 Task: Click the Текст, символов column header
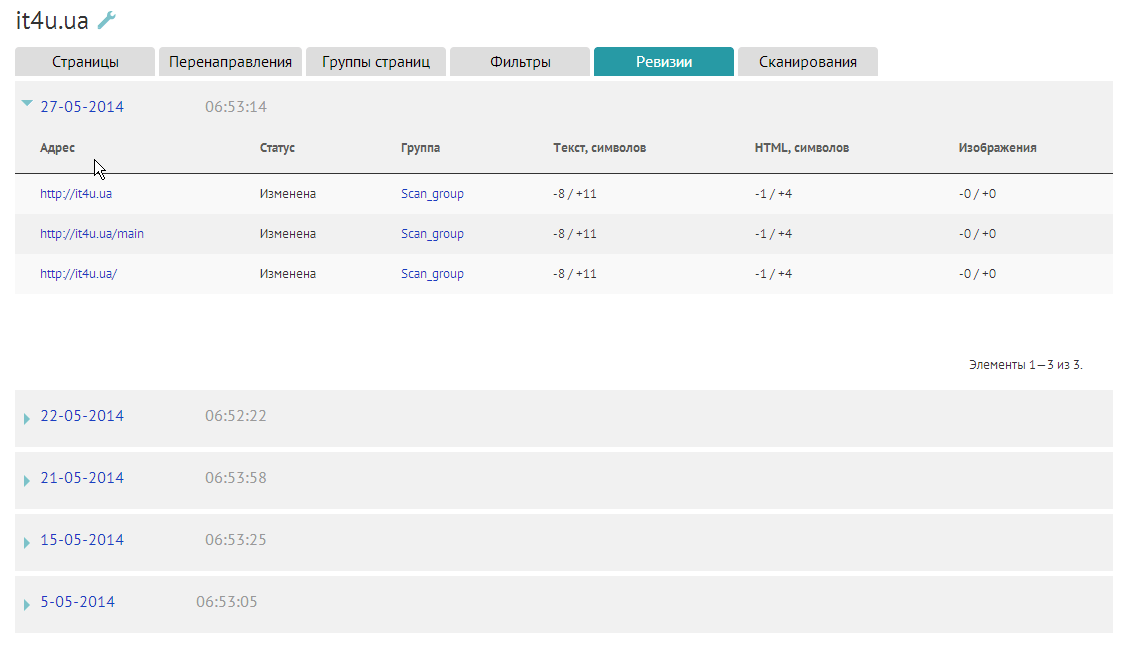(x=599, y=148)
